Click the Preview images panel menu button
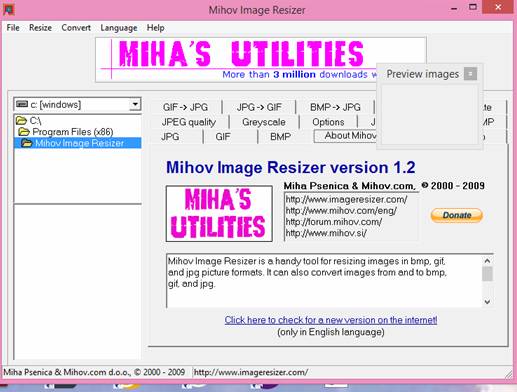The width and height of the screenshot is (517, 392). pos(470,74)
